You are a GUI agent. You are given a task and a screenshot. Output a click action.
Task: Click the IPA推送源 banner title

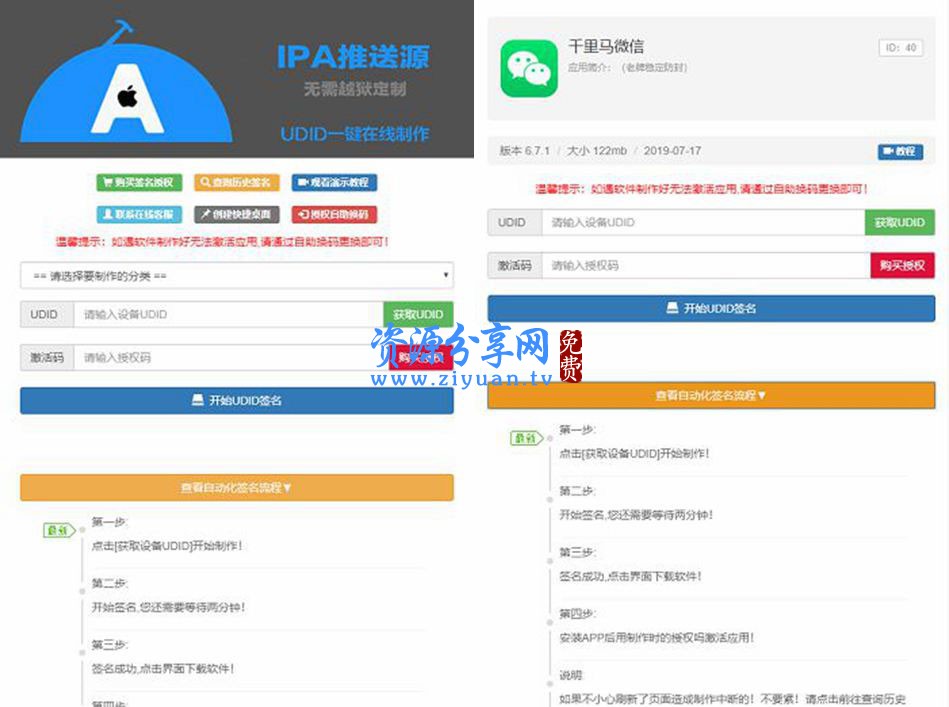[x=353, y=56]
